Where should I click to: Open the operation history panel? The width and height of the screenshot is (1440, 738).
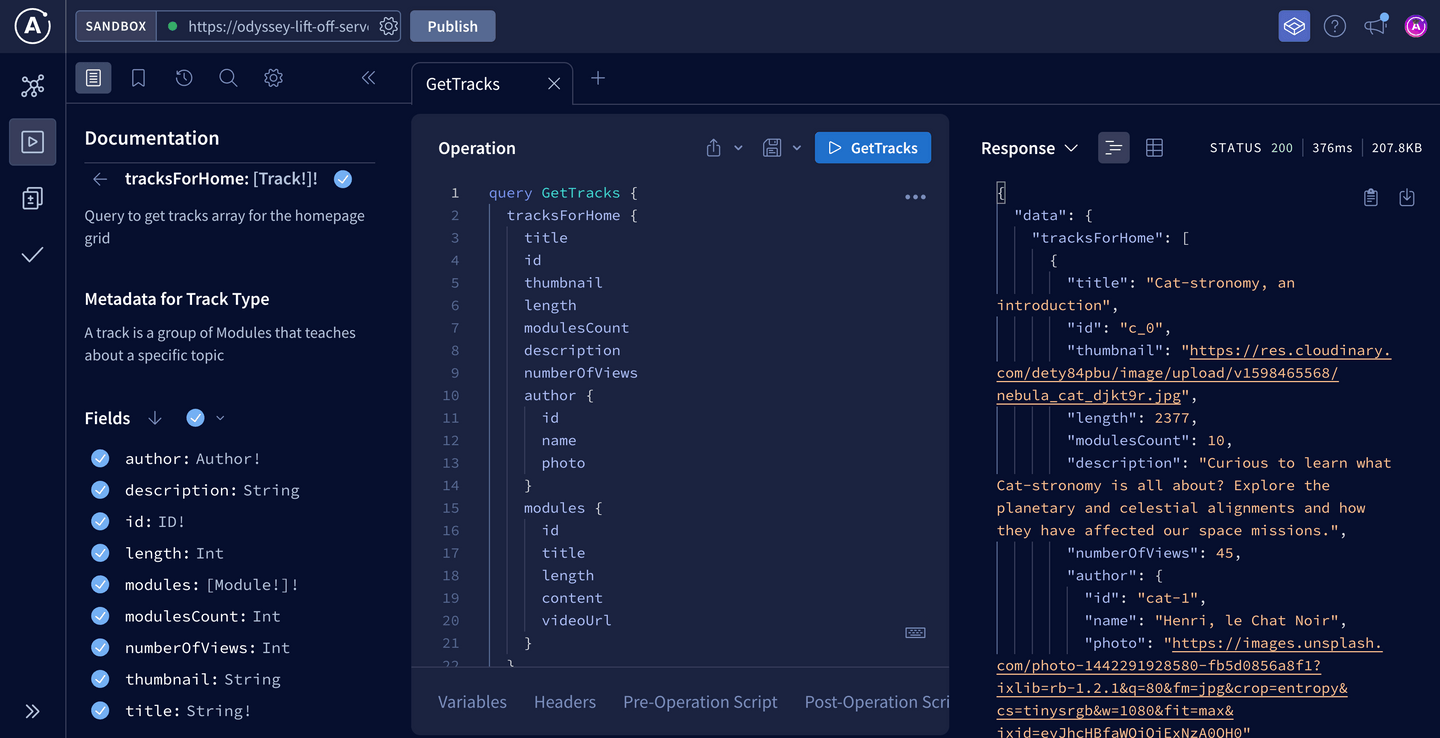click(x=183, y=77)
